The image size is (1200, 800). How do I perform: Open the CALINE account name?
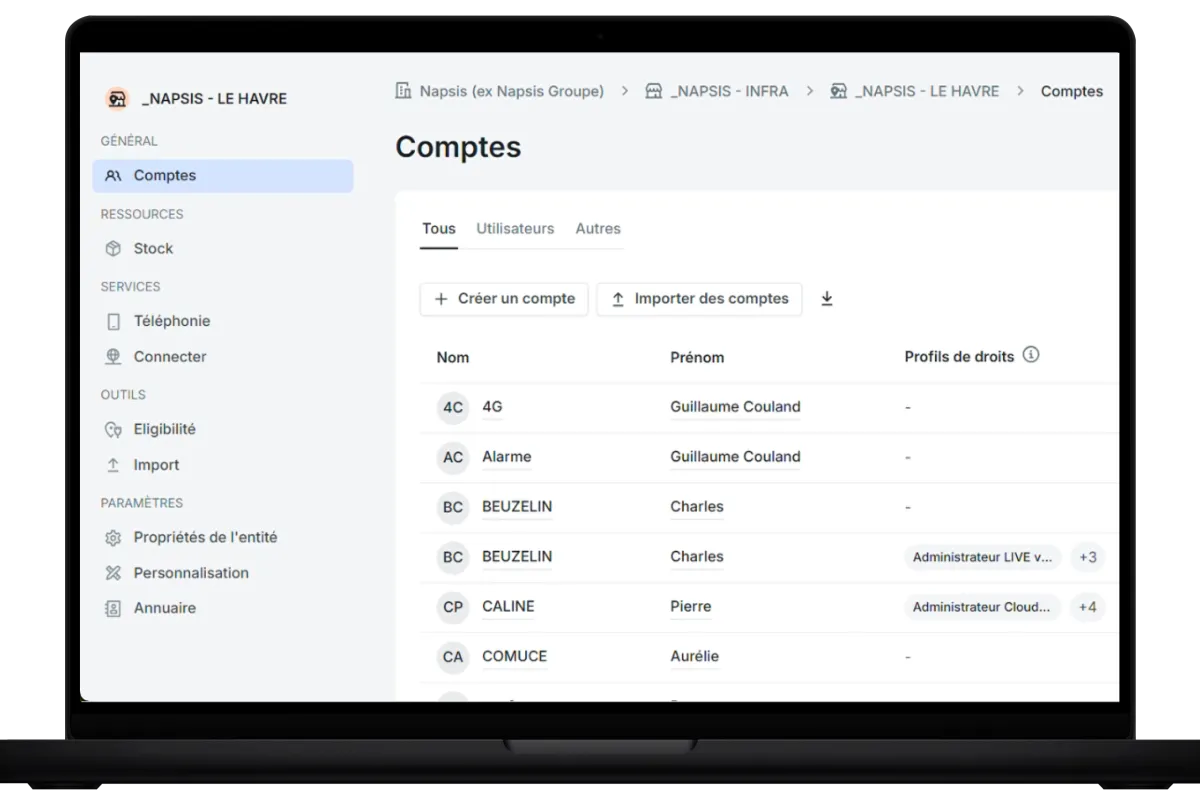(508, 607)
